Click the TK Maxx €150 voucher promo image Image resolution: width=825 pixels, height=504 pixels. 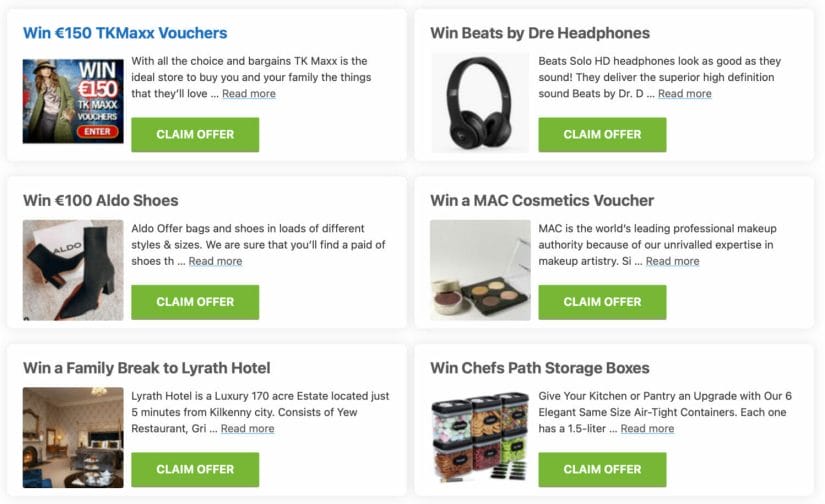click(x=73, y=101)
